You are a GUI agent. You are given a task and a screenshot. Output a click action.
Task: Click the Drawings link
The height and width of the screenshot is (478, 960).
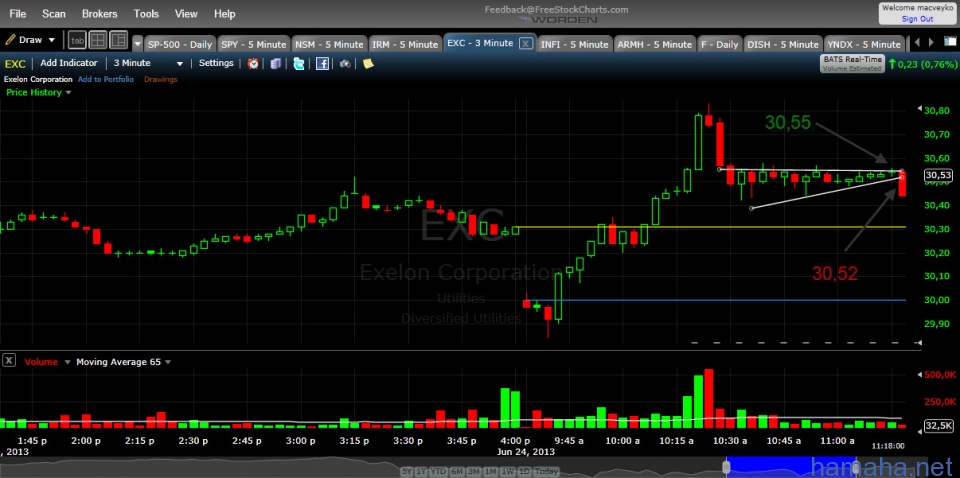tap(160, 80)
